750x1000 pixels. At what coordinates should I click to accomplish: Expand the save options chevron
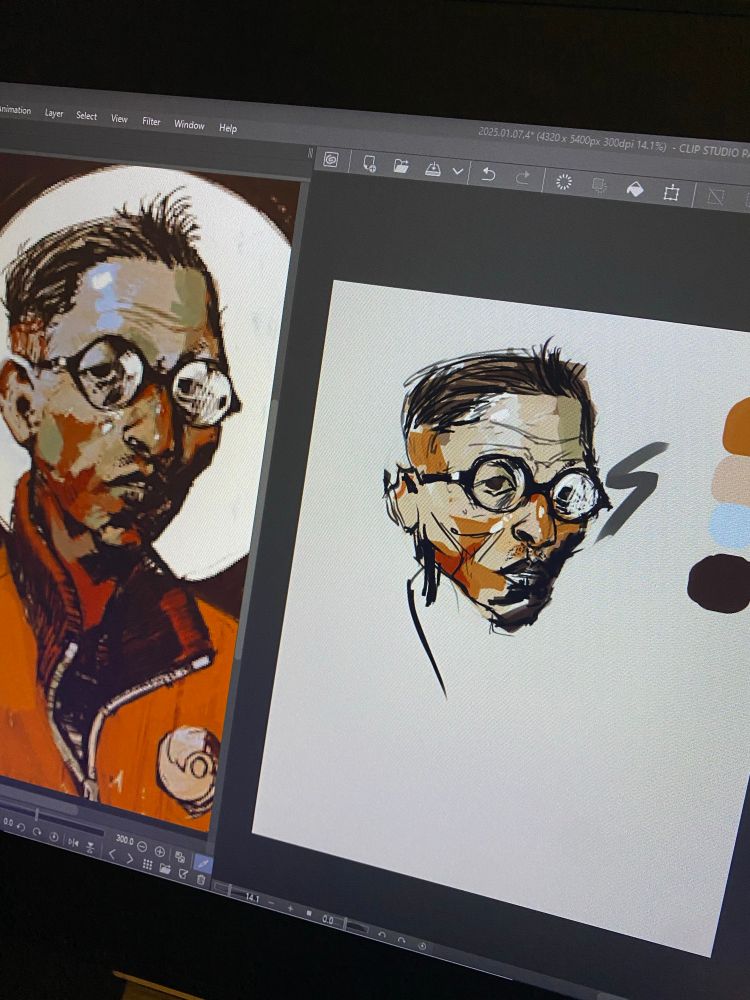[457, 172]
